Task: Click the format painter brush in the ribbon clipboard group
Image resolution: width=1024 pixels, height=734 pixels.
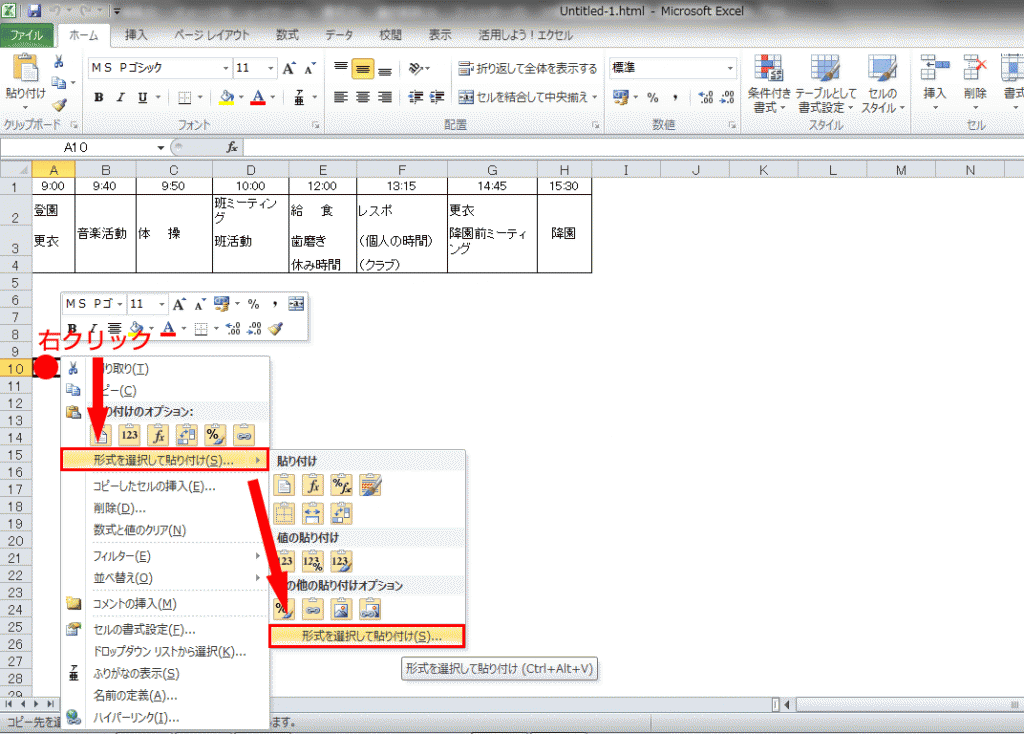Action: [x=59, y=105]
